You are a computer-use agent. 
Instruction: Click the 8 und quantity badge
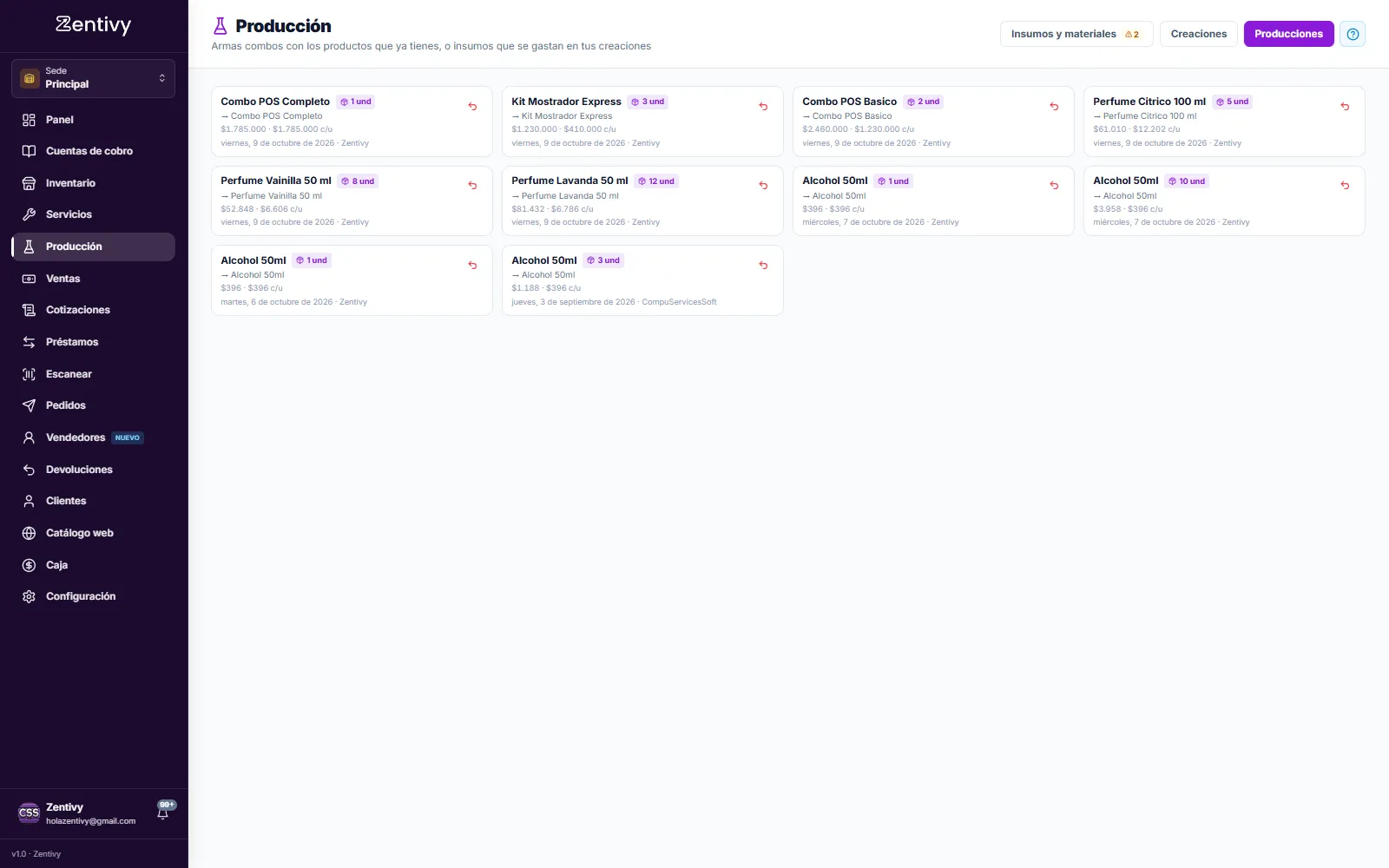coord(358,181)
